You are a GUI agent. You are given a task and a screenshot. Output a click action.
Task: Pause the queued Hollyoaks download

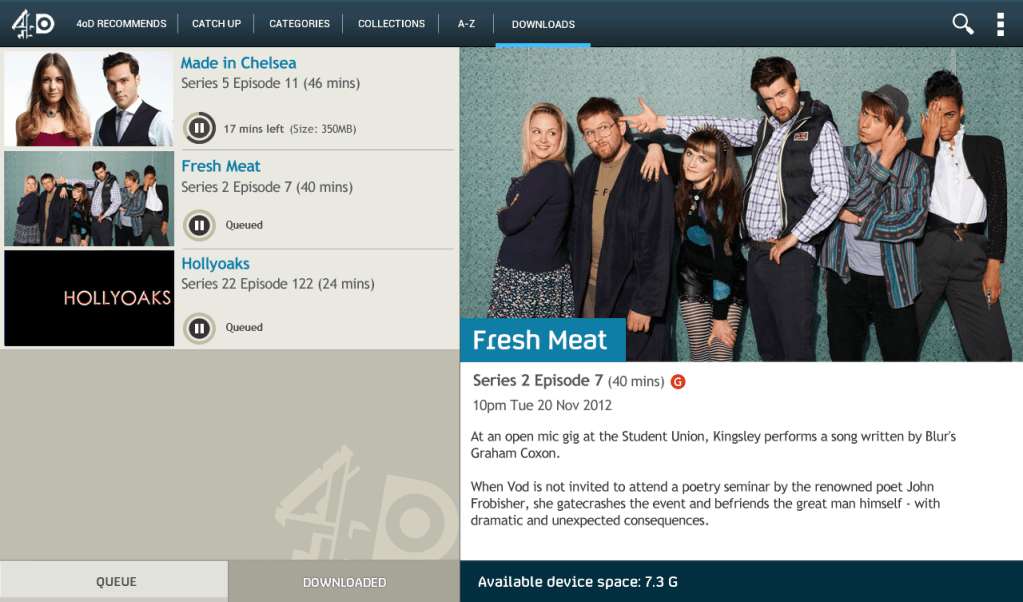tap(199, 327)
